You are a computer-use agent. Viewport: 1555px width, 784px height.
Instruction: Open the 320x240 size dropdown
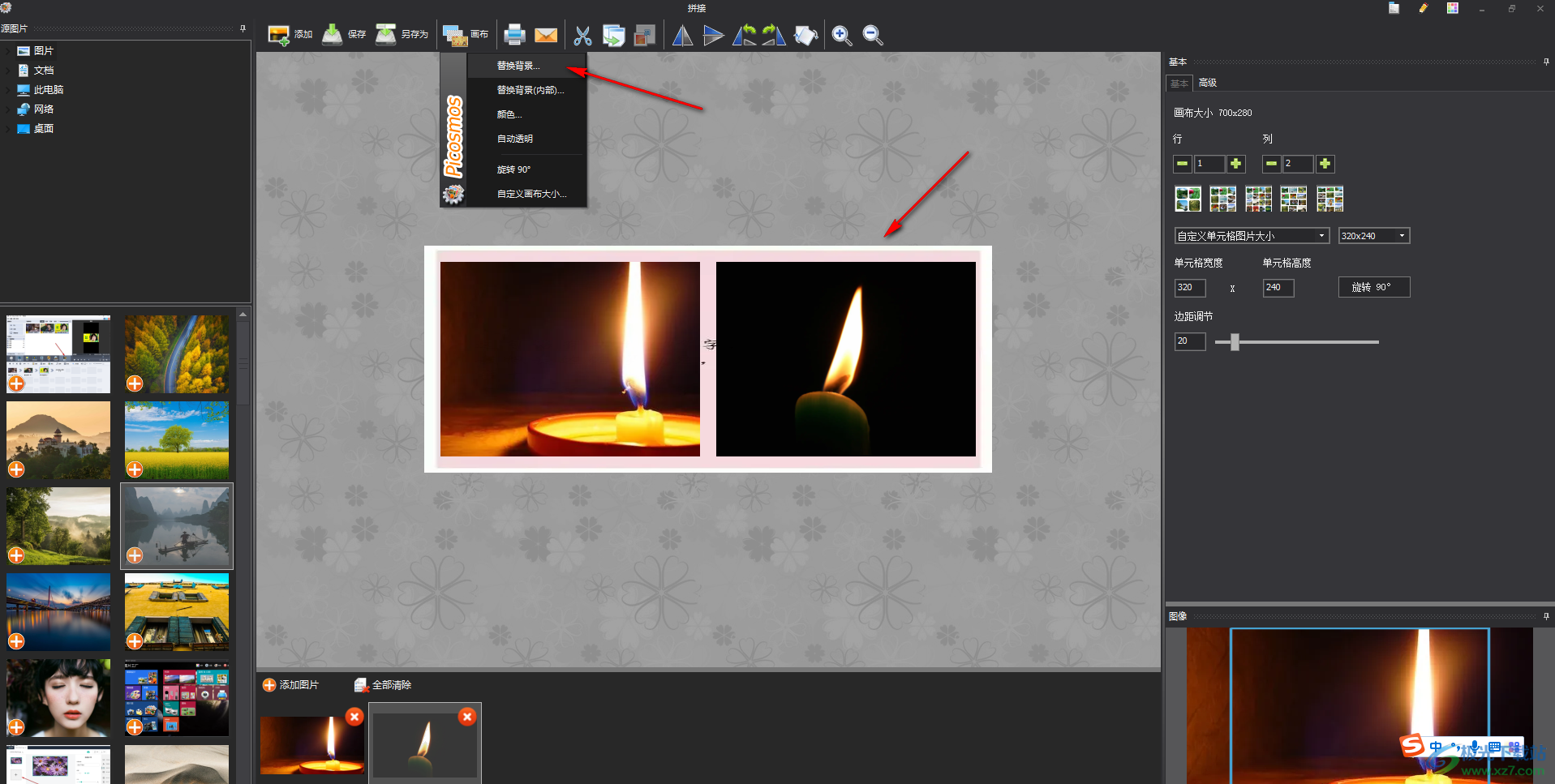[x=1374, y=236]
